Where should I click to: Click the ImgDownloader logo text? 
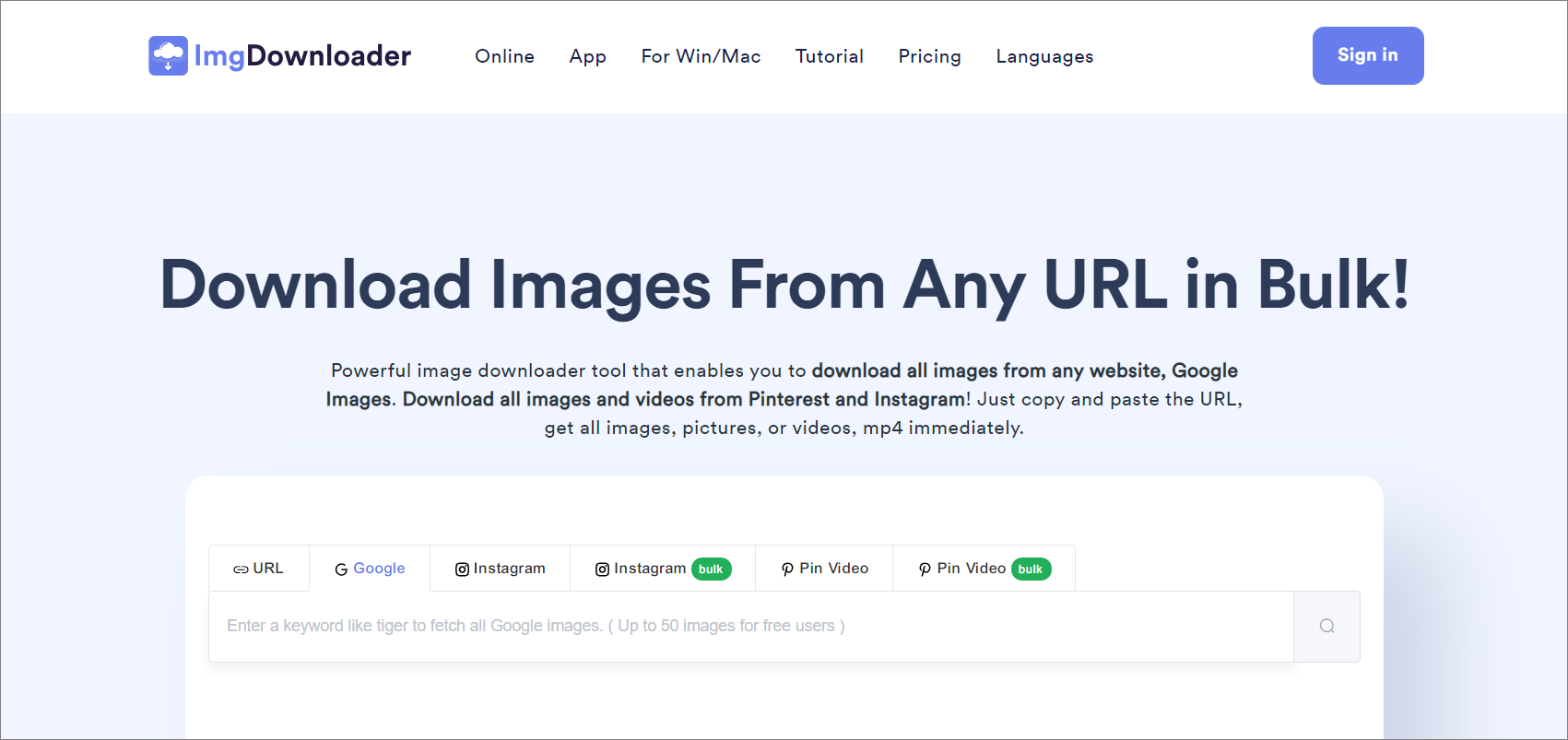(x=302, y=56)
